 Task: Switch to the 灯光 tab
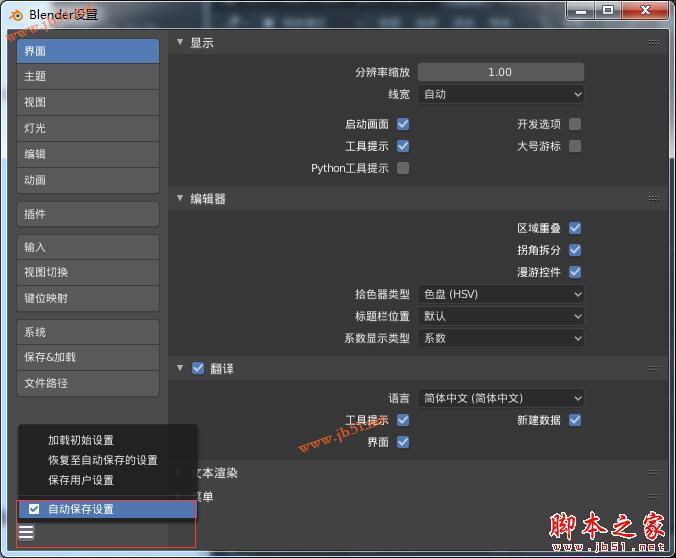click(88, 128)
